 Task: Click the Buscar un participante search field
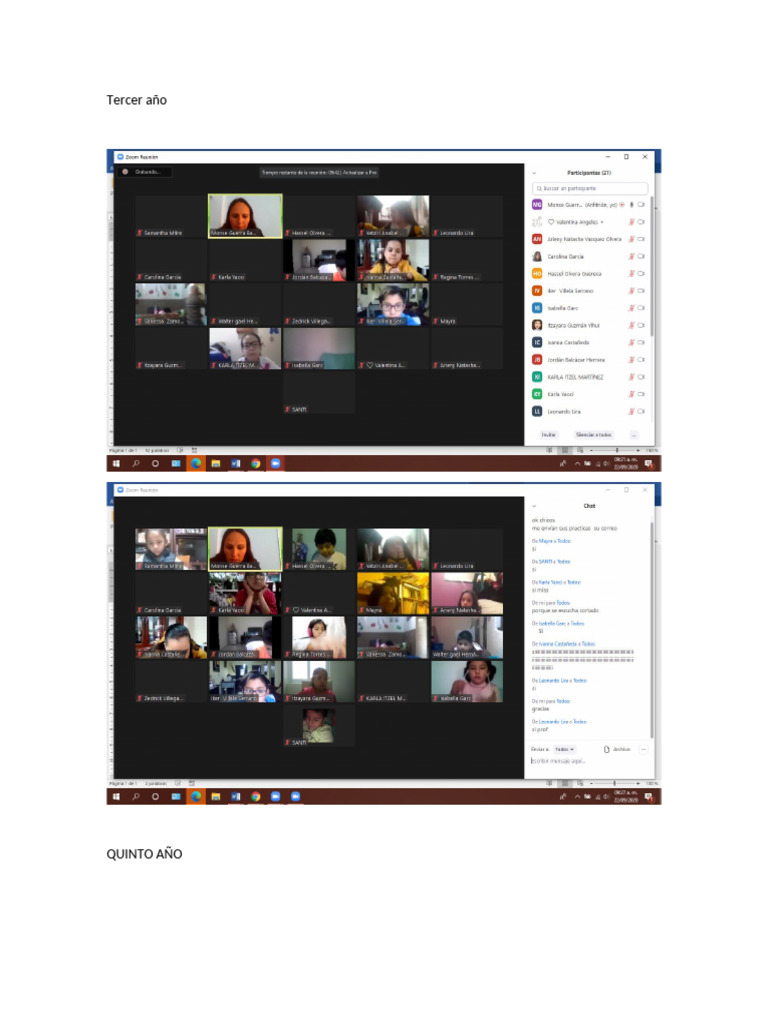(x=590, y=188)
